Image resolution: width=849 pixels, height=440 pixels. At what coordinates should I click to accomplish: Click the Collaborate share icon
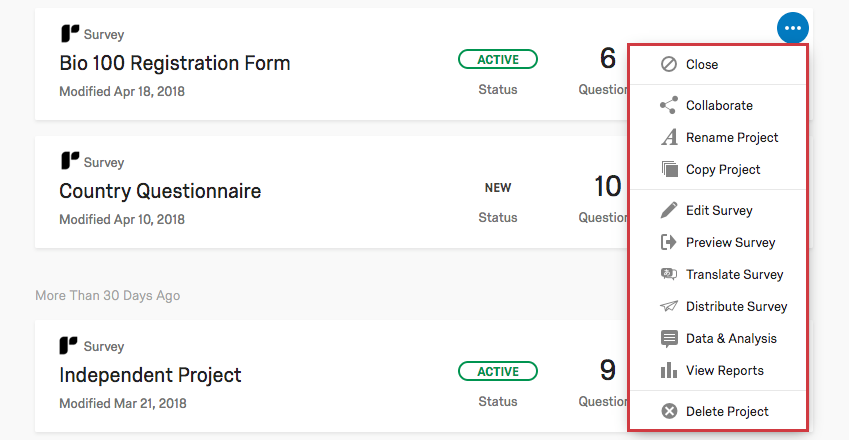pos(669,105)
